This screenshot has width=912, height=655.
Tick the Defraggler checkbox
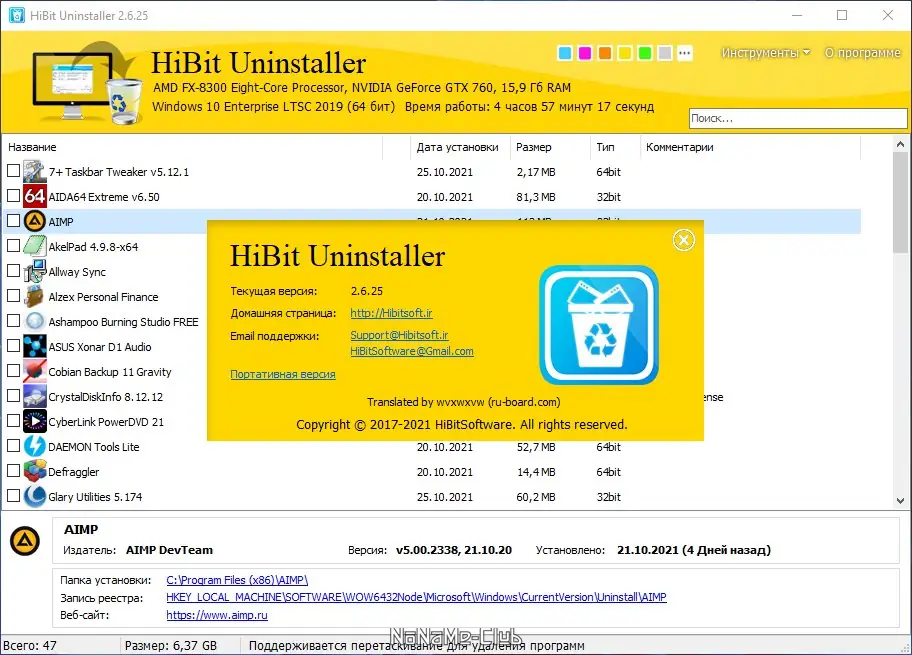pos(13,471)
